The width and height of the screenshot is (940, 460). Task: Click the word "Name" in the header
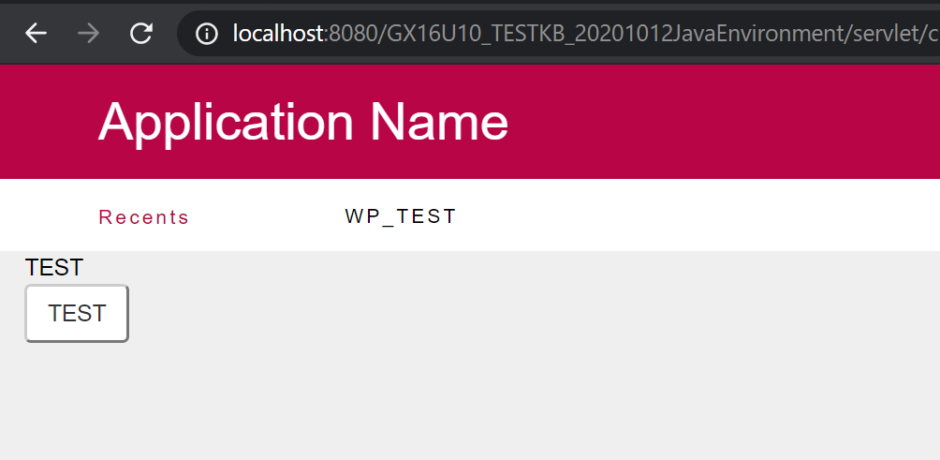click(x=439, y=122)
